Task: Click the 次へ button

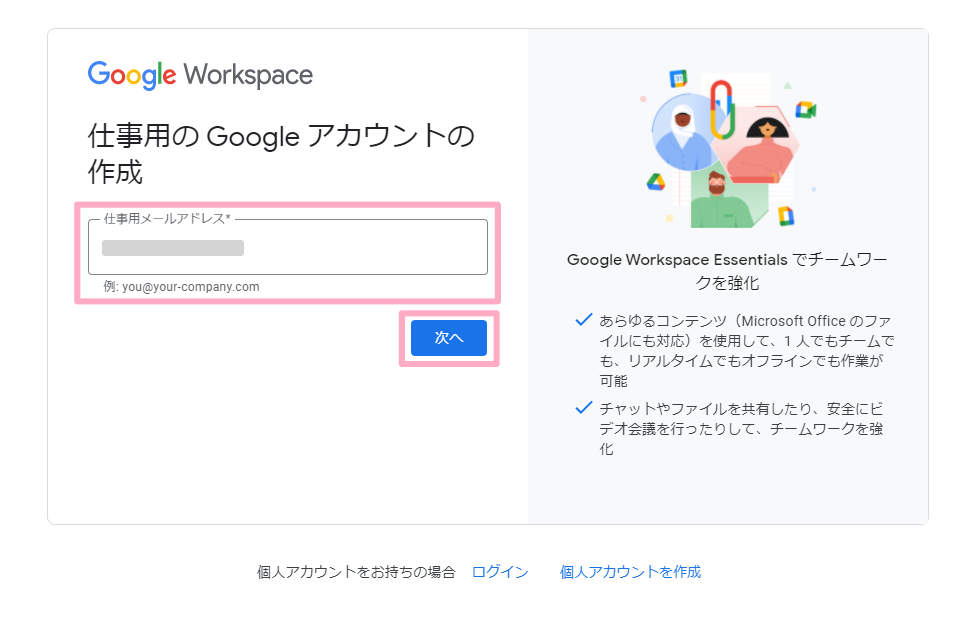Action: coord(449,338)
